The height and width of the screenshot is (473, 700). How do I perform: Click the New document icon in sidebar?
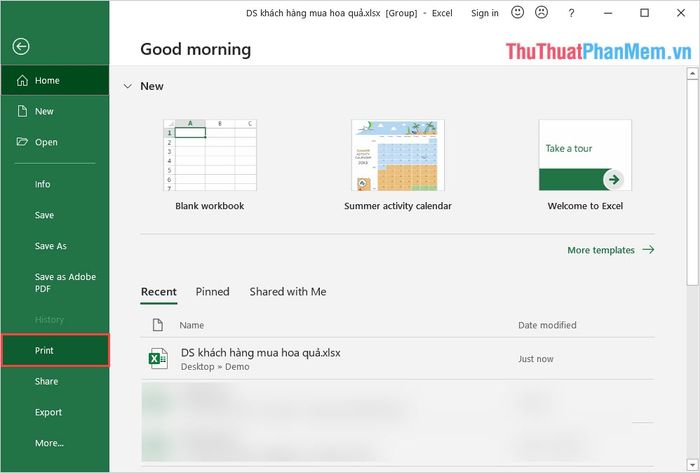point(22,111)
